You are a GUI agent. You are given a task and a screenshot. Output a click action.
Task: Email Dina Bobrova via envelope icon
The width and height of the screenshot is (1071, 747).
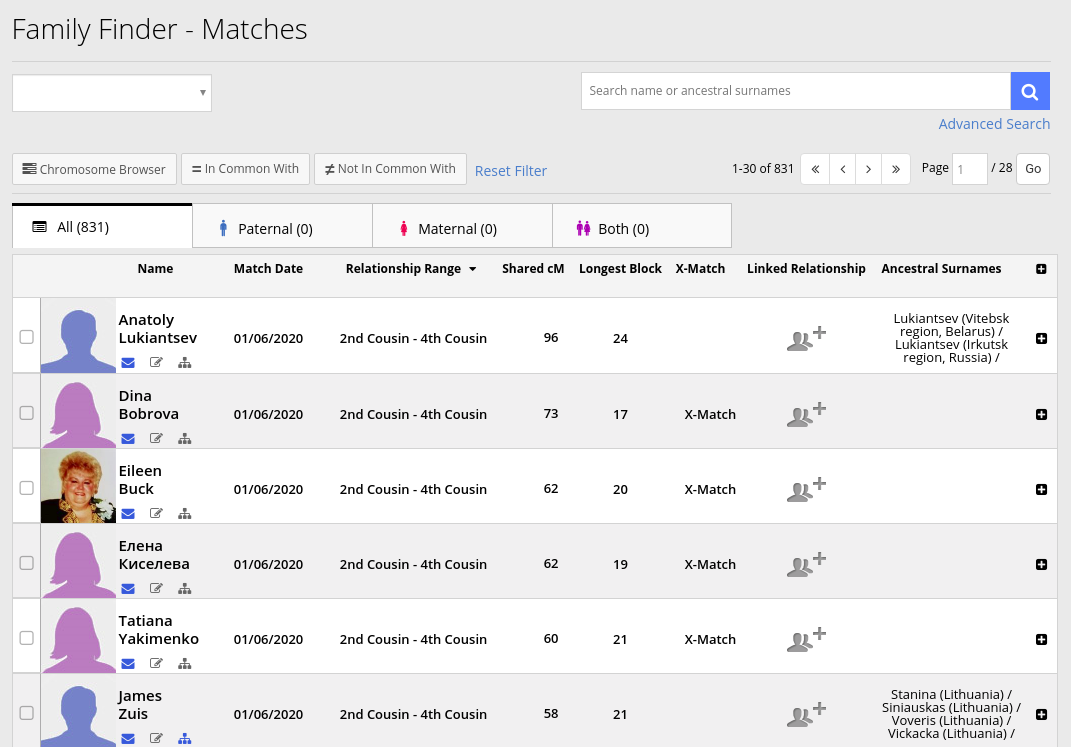click(128, 438)
